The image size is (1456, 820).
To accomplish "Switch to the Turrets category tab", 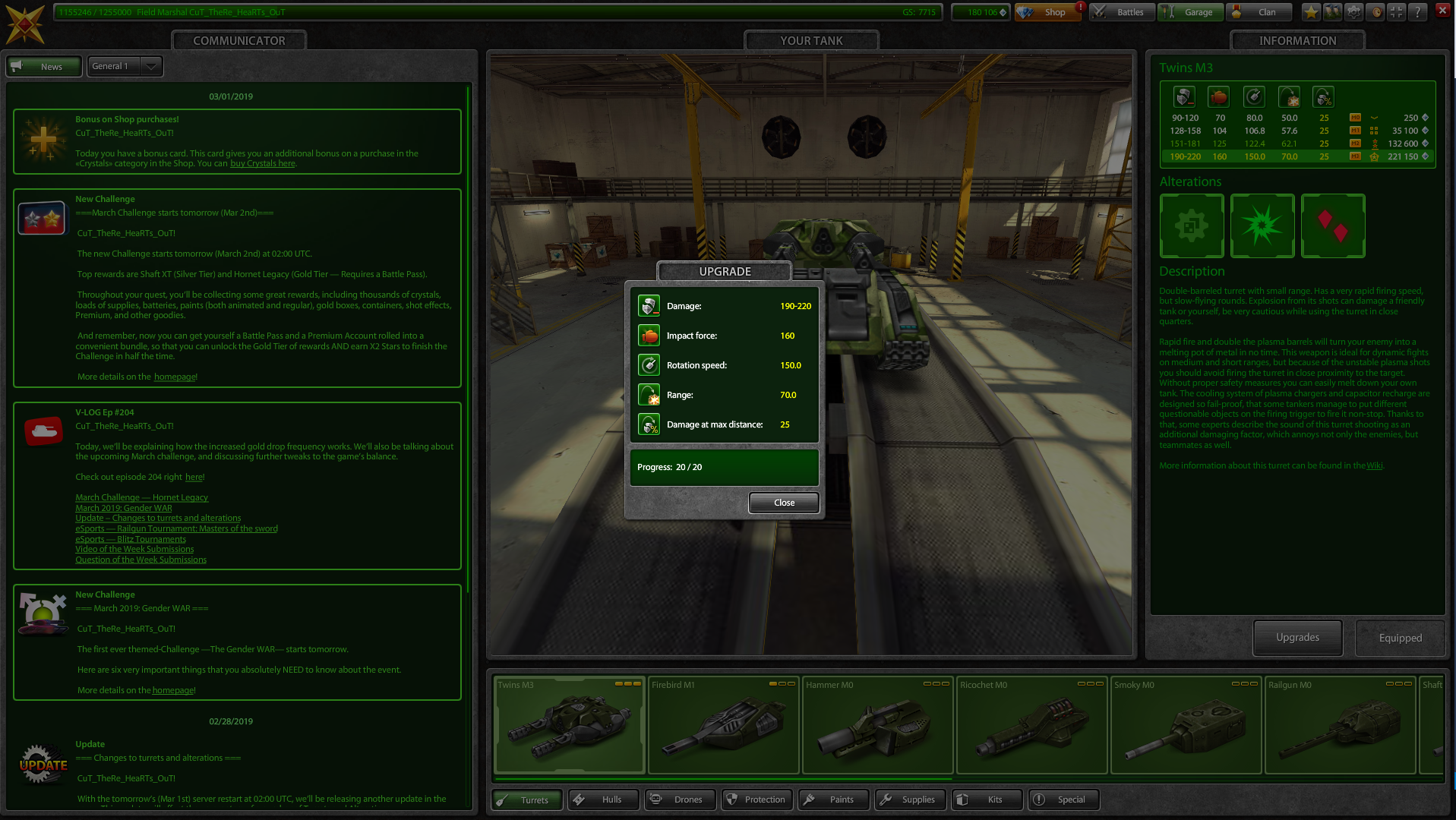I will [x=527, y=799].
